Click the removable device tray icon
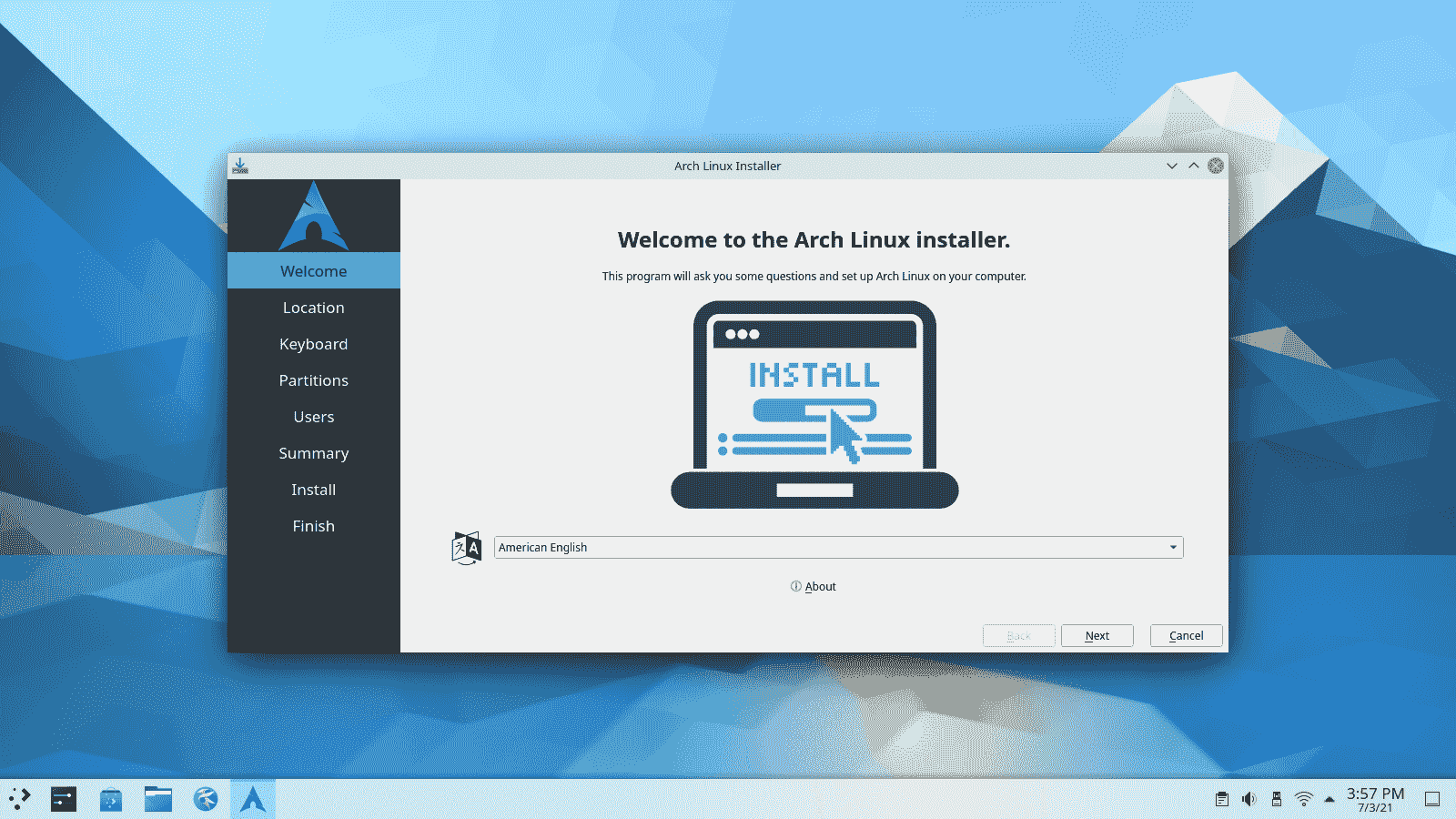Screen dimensions: 1456x819 [1277, 798]
